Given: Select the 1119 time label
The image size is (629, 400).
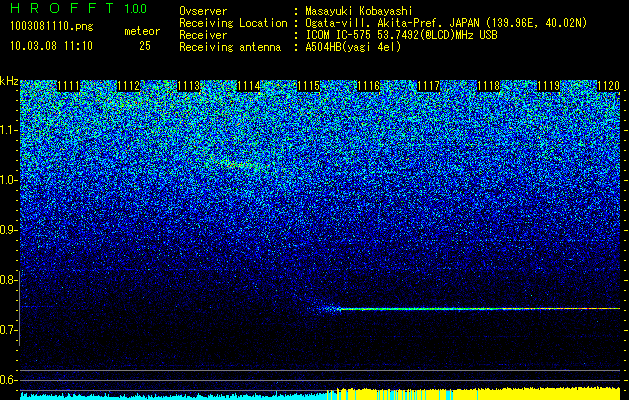Looking at the screenshot, I should pyautogui.click(x=548, y=86).
